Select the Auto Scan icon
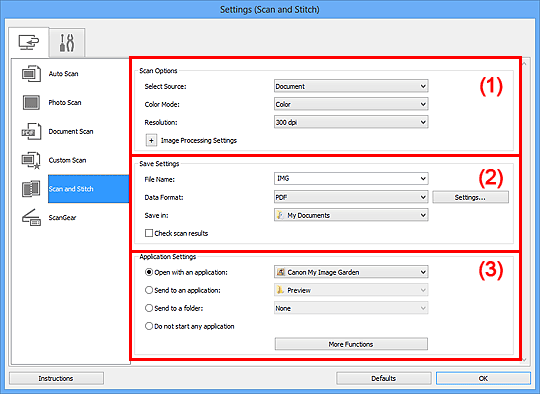The height and width of the screenshot is (394, 540). pos(31,74)
